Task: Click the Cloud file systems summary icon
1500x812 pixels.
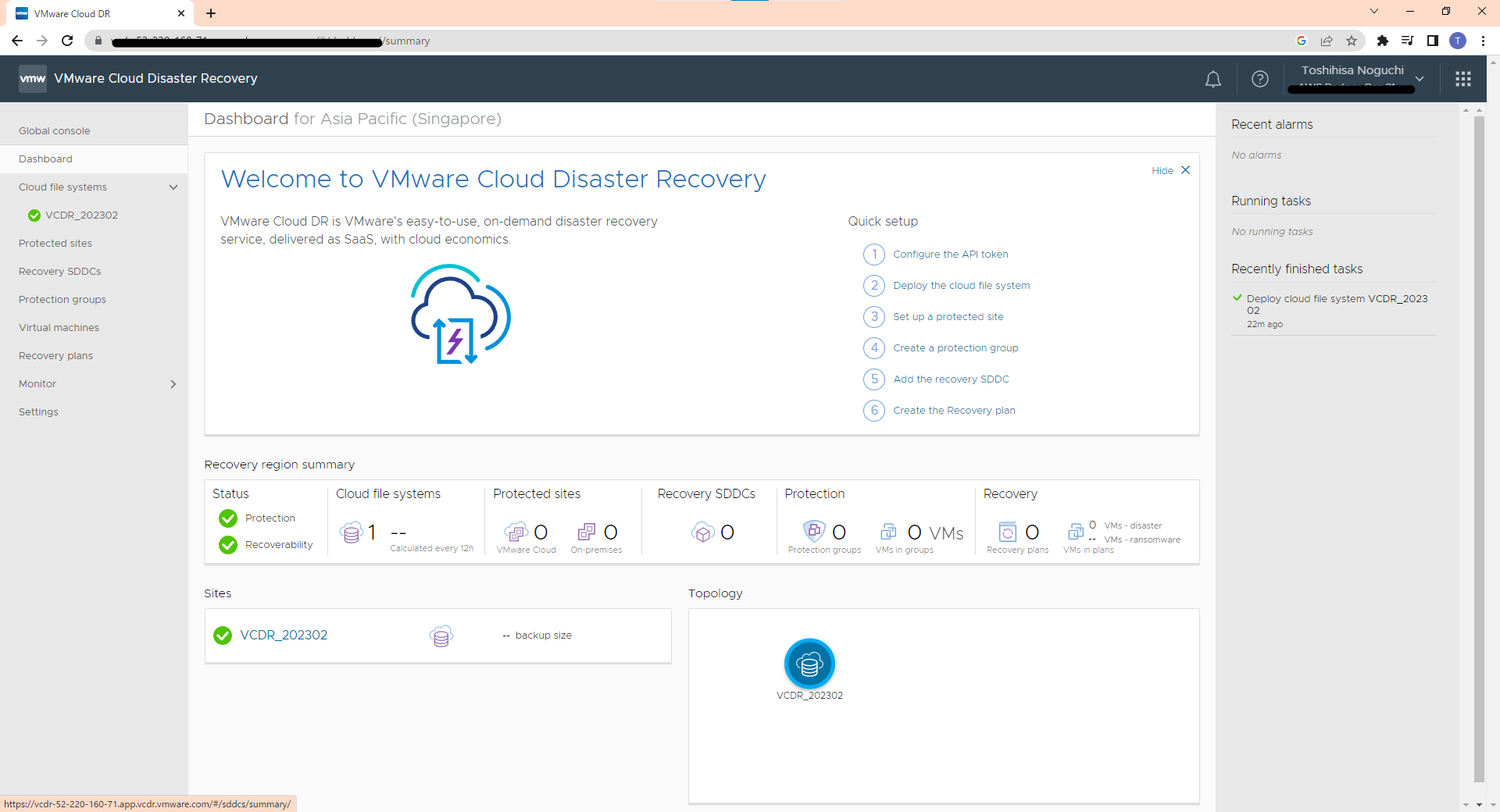Action: click(352, 532)
